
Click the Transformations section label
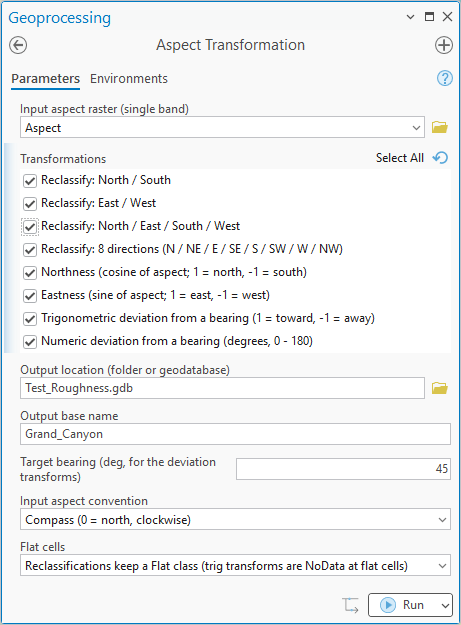click(x=63, y=159)
